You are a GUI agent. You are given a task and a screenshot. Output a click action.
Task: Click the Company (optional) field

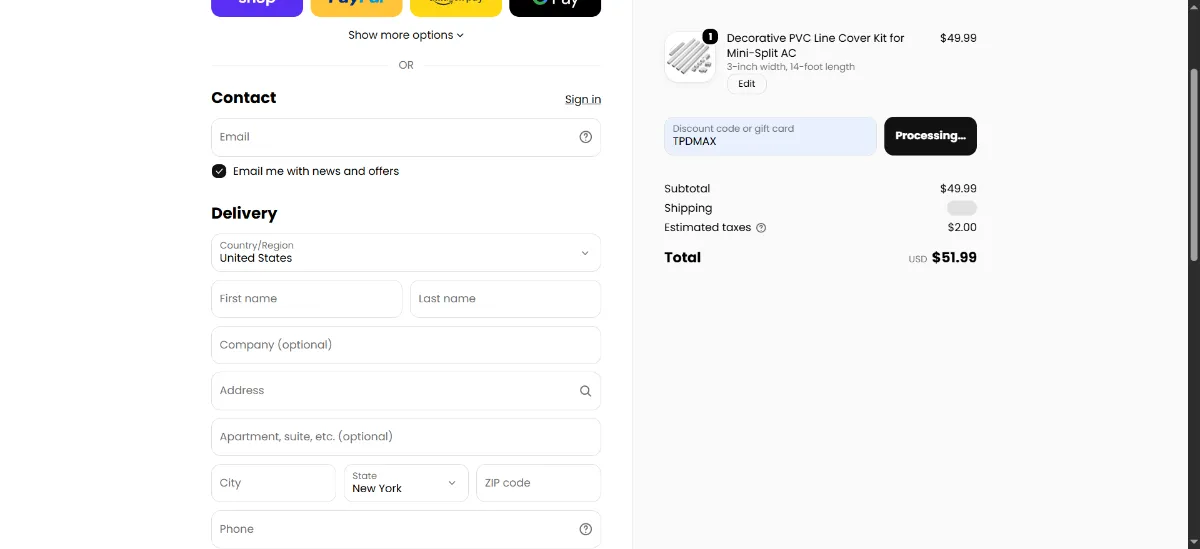click(x=406, y=345)
